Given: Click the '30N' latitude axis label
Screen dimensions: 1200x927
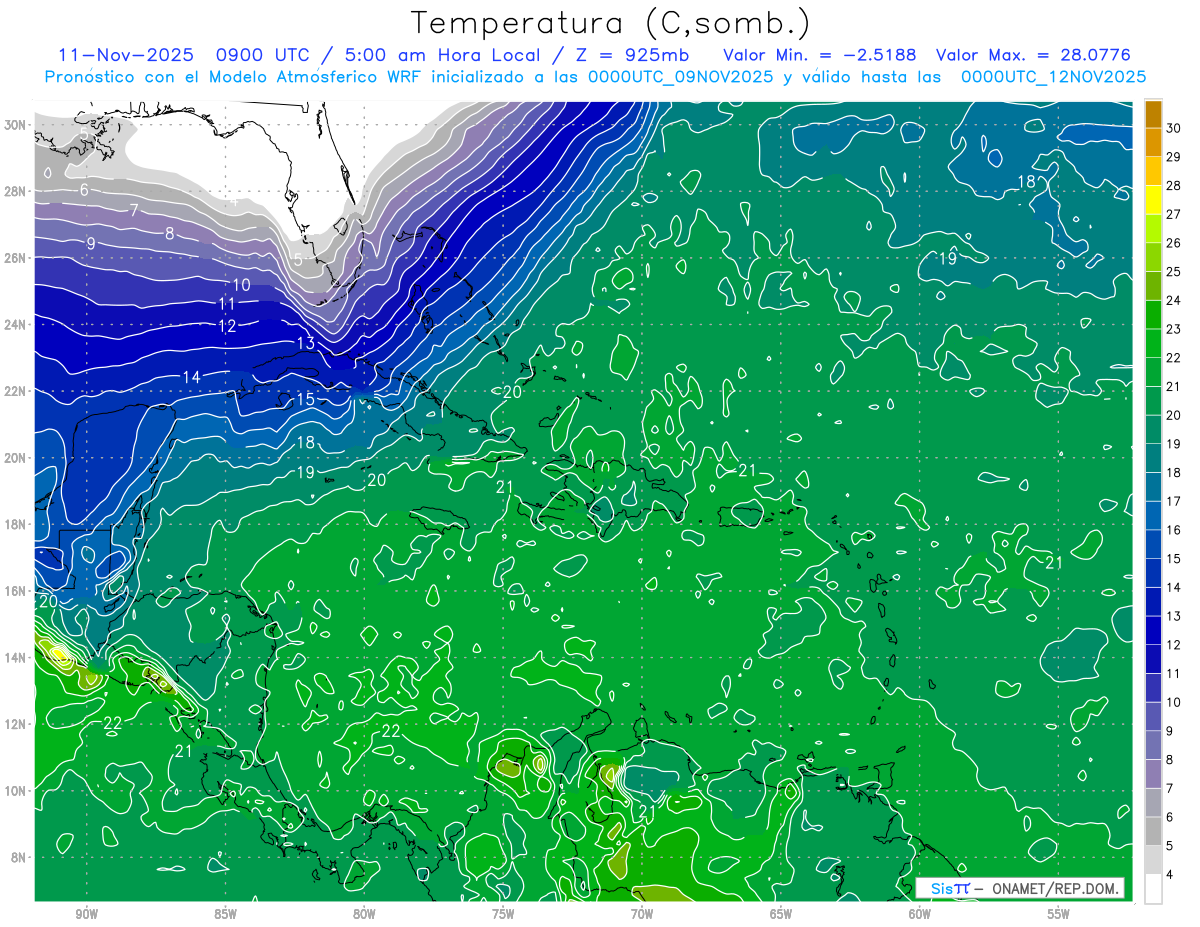Looking at the screenshot, I should click(15, 125).
